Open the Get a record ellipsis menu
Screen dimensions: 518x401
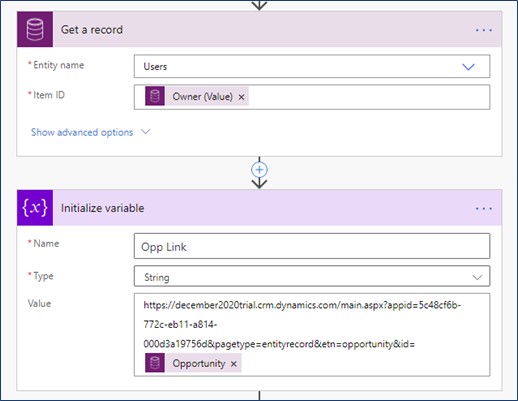484,30
